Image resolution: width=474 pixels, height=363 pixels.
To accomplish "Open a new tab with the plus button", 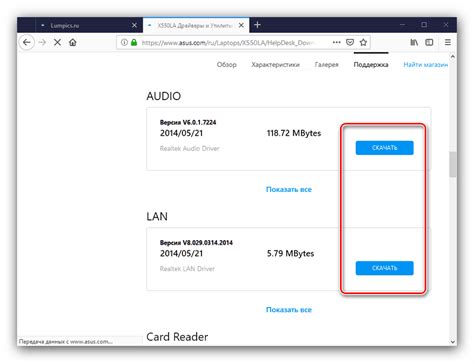I will click(x=257, y=25).
